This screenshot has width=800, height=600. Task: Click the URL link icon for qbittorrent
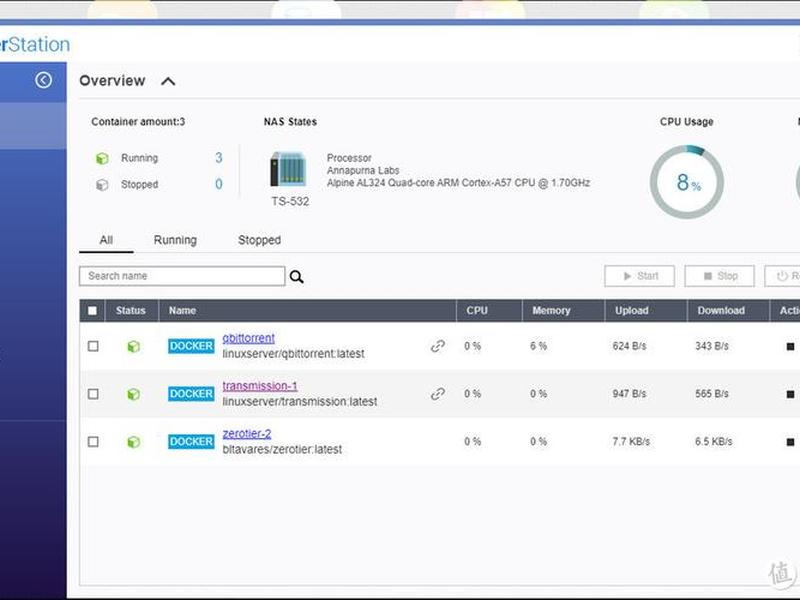438,346
